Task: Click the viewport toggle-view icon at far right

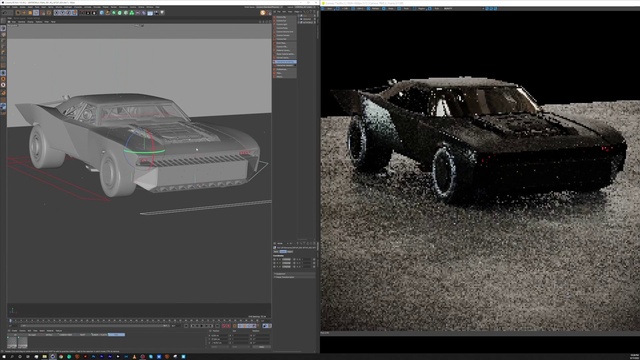Action: coord(270,22)
